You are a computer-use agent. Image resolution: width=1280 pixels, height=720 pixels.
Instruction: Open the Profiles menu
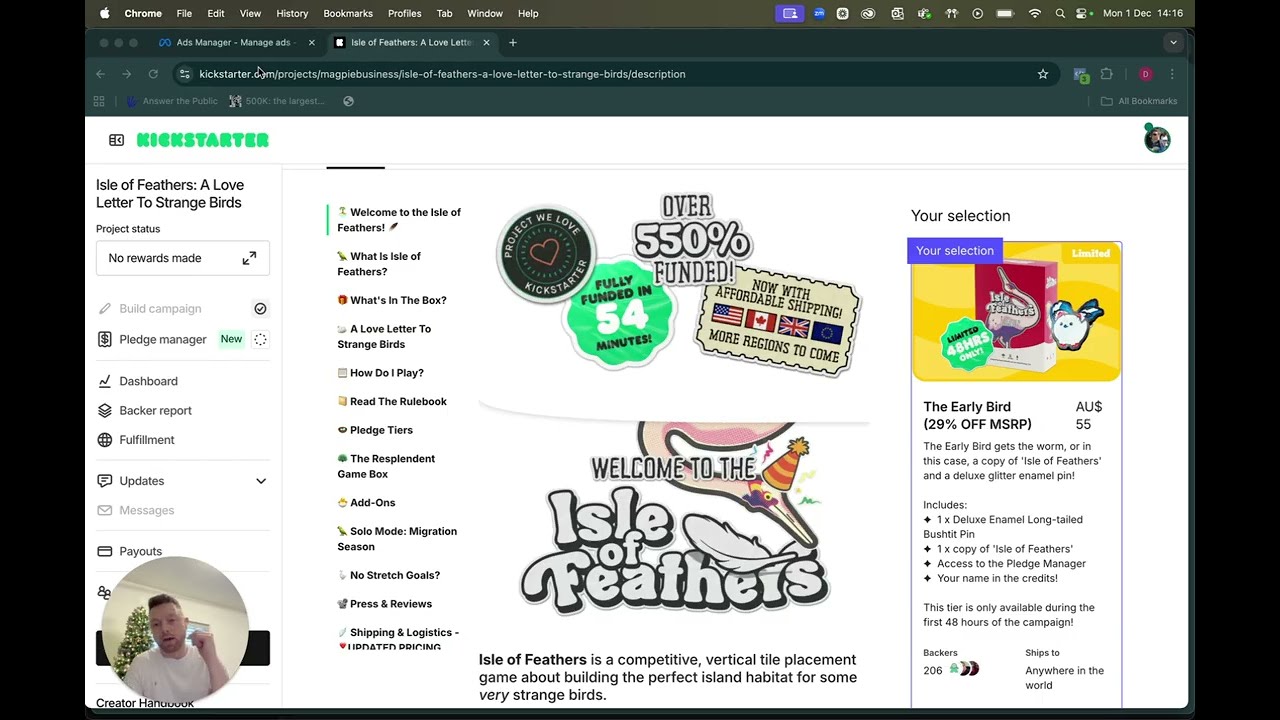405,13
